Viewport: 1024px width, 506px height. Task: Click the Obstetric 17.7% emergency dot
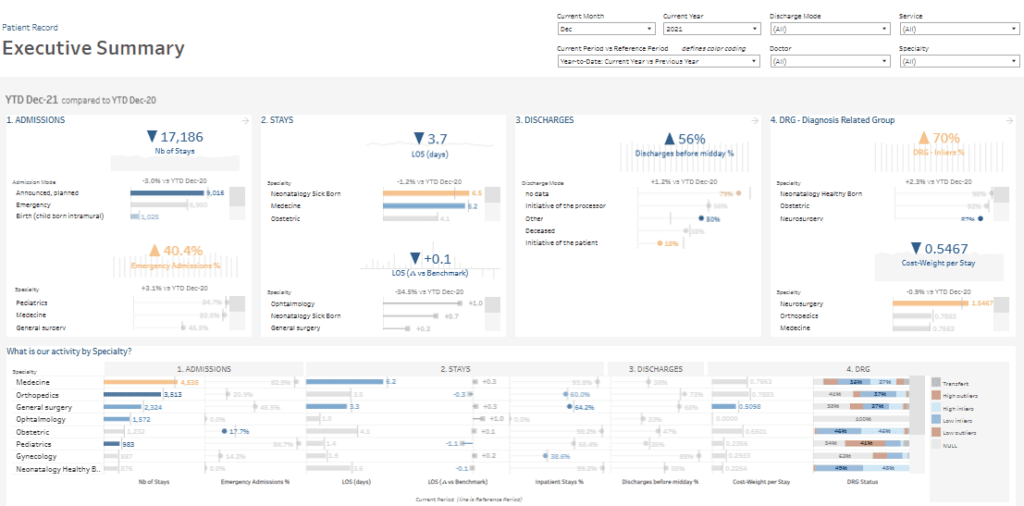(x=224, y=432)
